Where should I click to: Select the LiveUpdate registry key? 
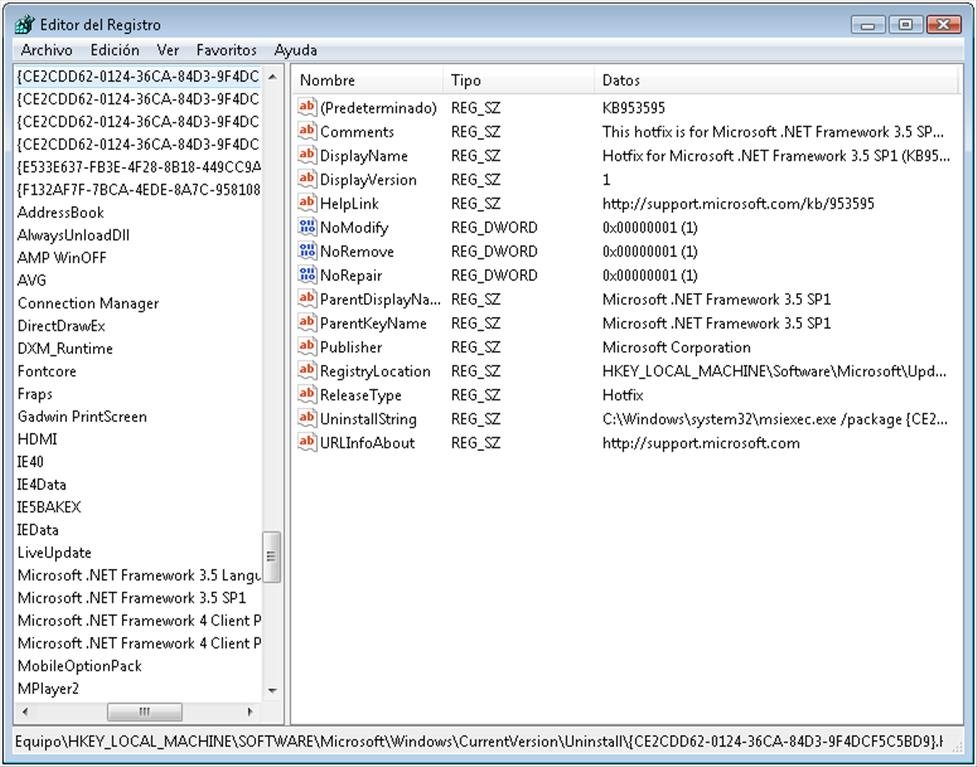[x=54, y=553]
